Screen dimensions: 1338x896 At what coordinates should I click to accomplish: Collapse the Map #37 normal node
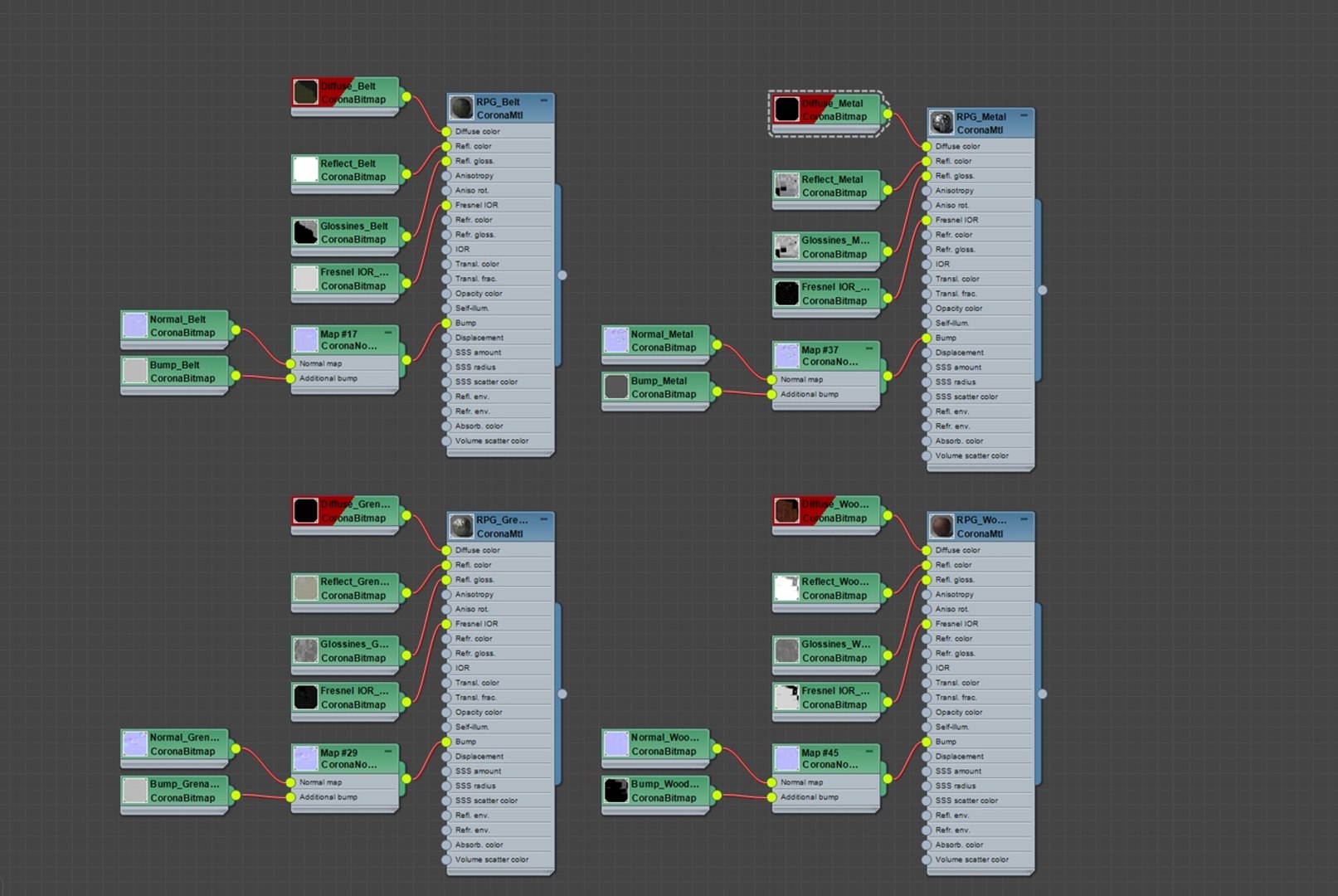pyautogui.click(x=869, y=348)
